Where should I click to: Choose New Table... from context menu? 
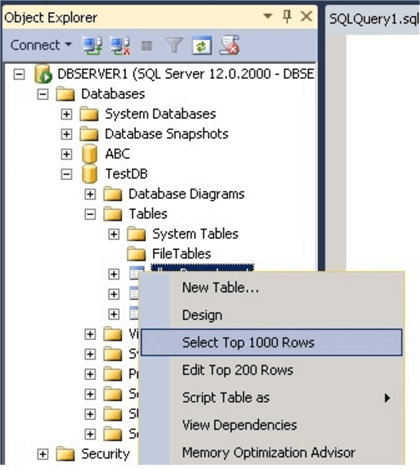(x=272, y=288)
